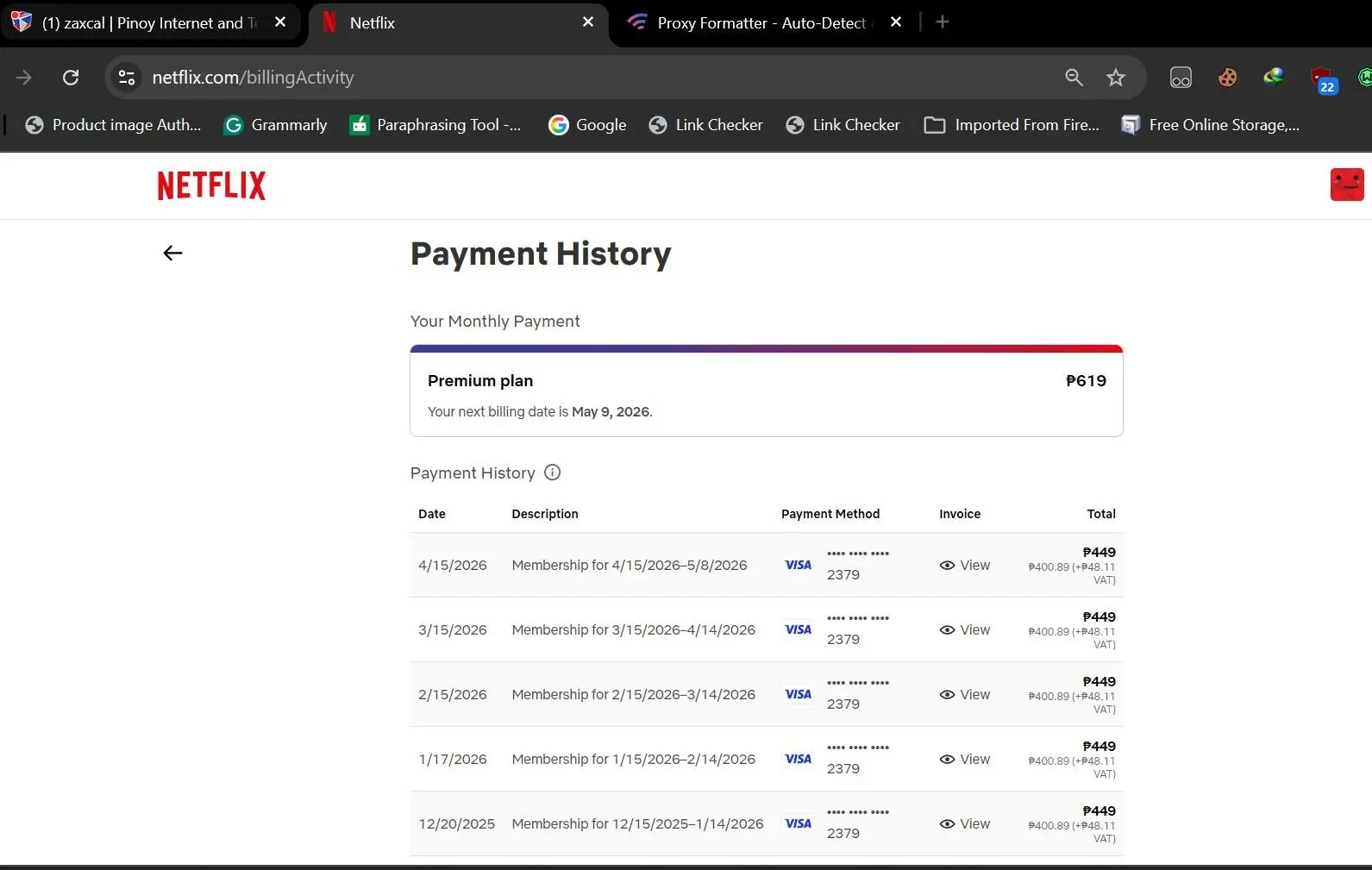The height and width of the screenshot is (870, 1372).
Task: Expand the Imported From Fire bookmarks folder
Action: pos(1012,125)
